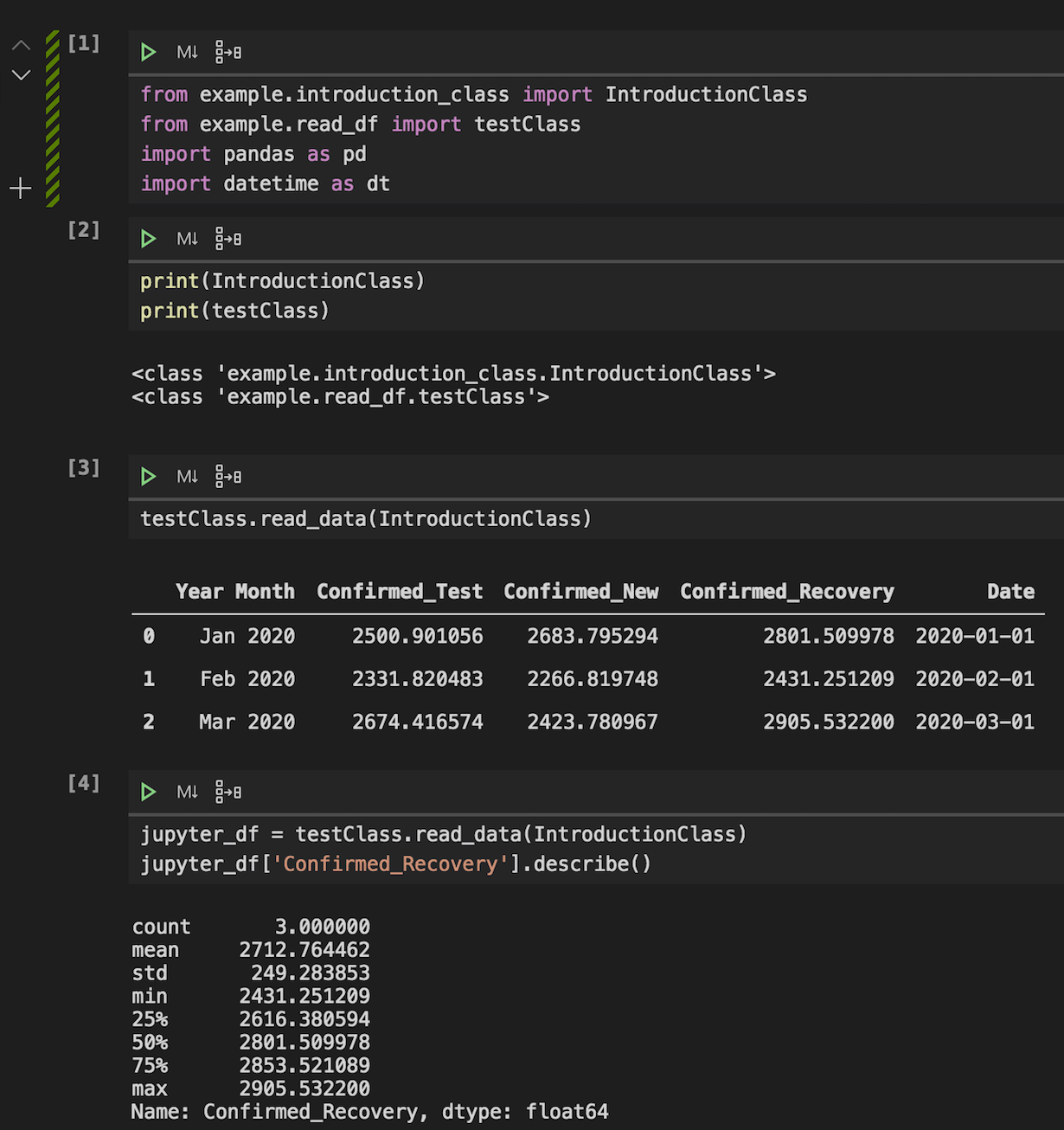This screenshot has height=1130, width=1064.
Task: Click run-by-line icon in cell 1
Action: point(228,52)
